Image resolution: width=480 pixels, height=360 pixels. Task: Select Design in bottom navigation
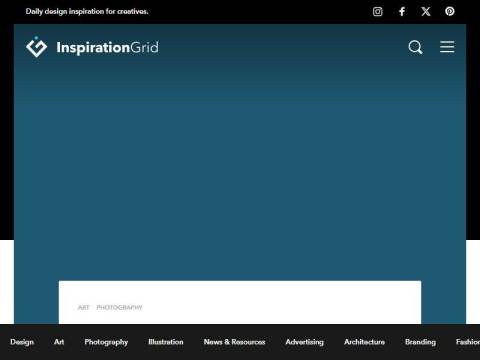(x=22, y=342)
